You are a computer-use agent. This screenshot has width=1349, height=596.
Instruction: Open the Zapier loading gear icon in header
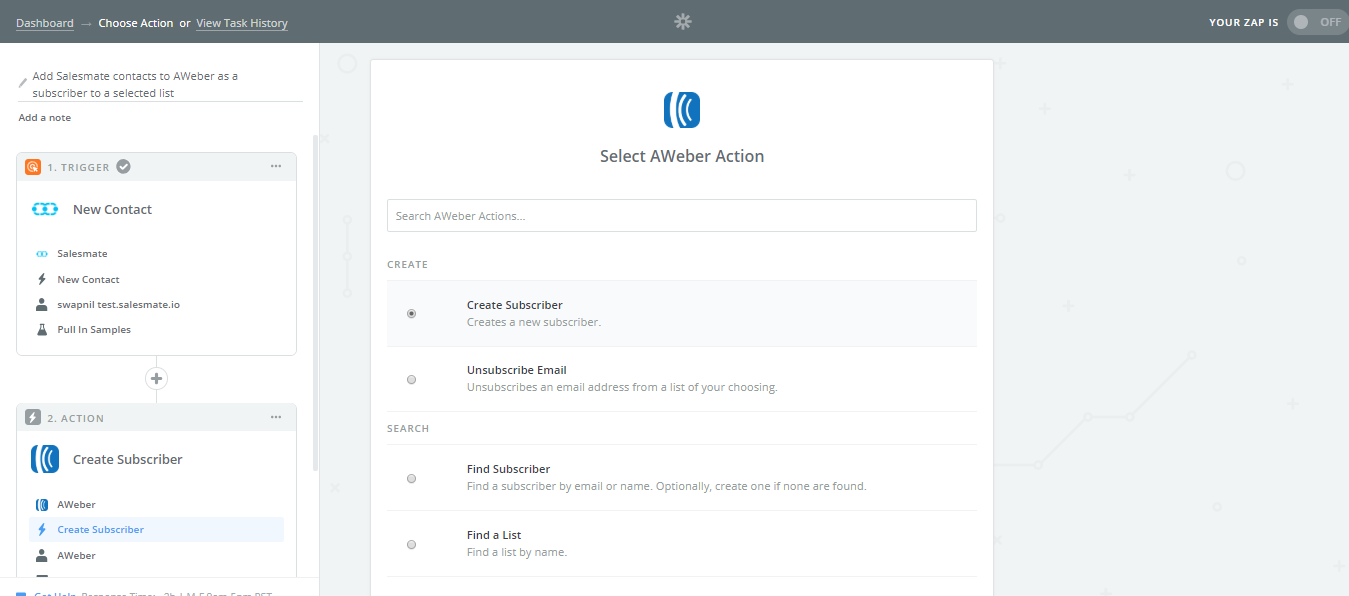(x=683, y=22)
